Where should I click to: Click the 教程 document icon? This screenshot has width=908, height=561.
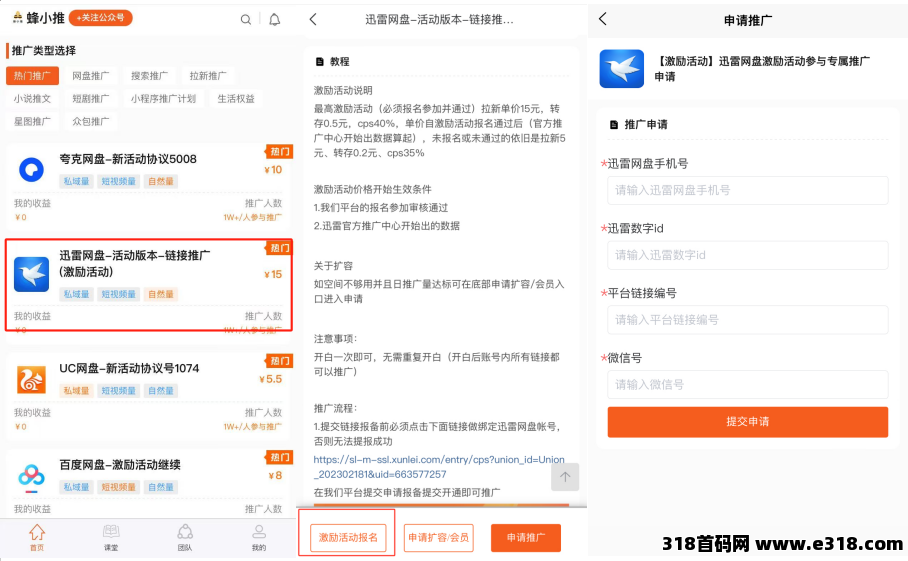click(319, 61)
